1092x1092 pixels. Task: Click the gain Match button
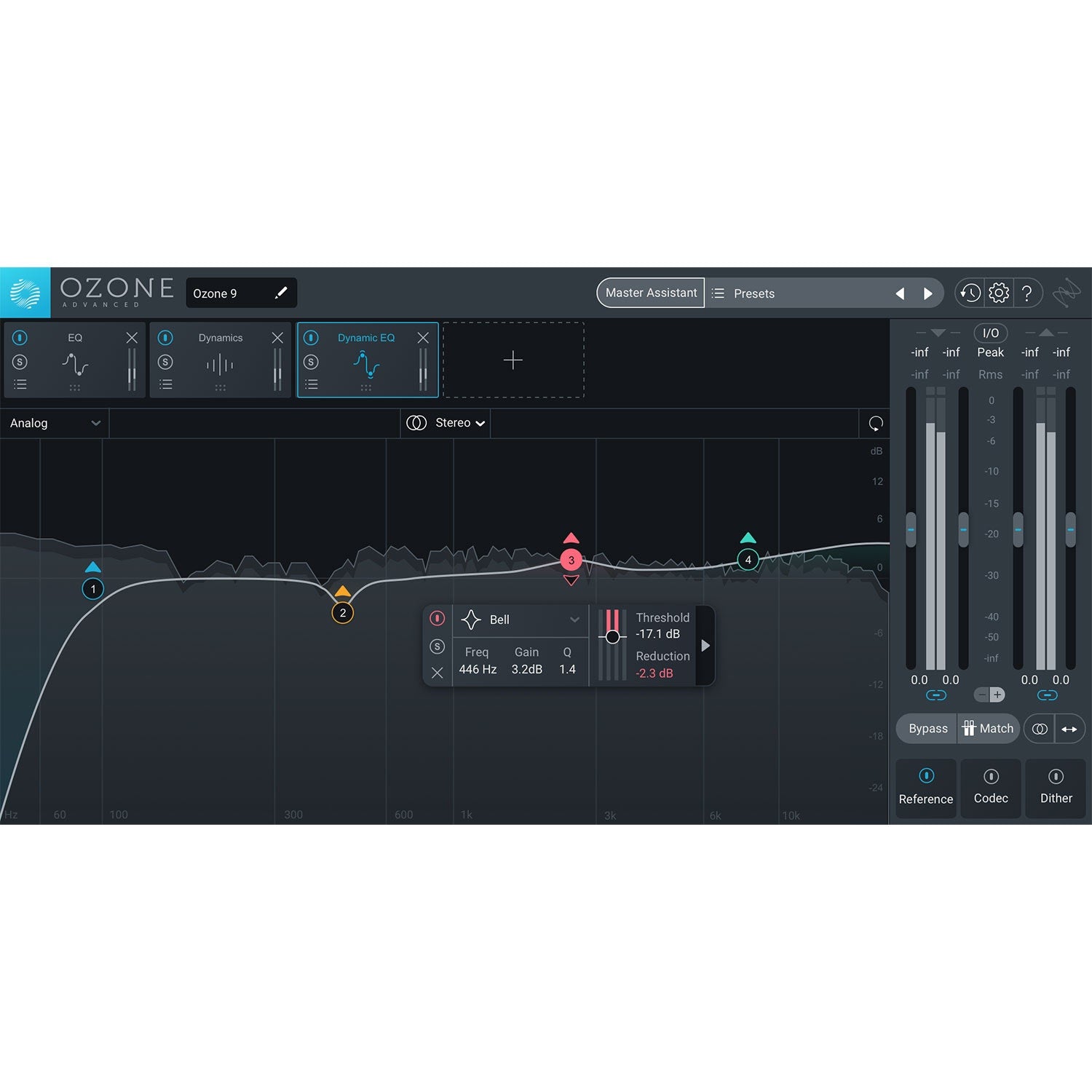coord(988,729)
